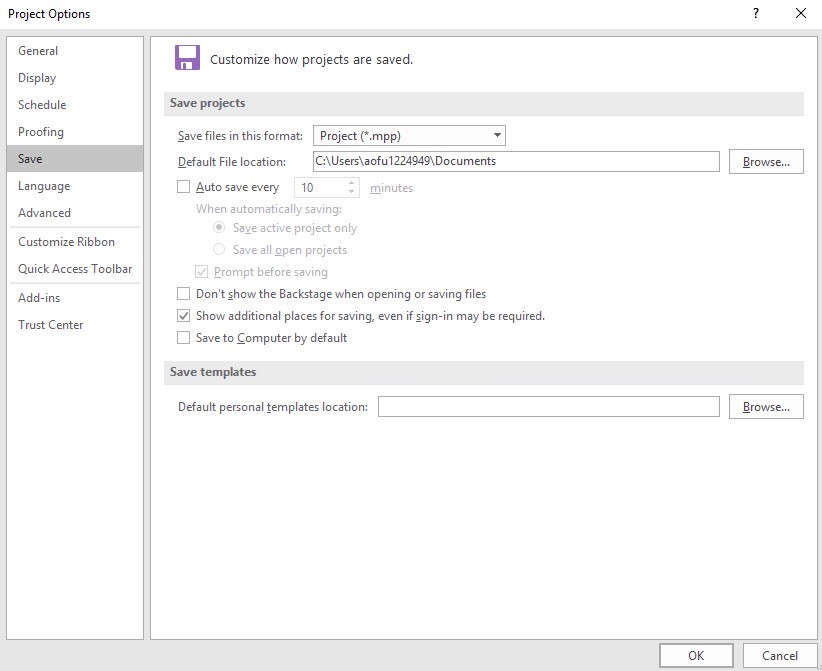
Task: Go to the Add-ins category
Action: pos(74,298)
